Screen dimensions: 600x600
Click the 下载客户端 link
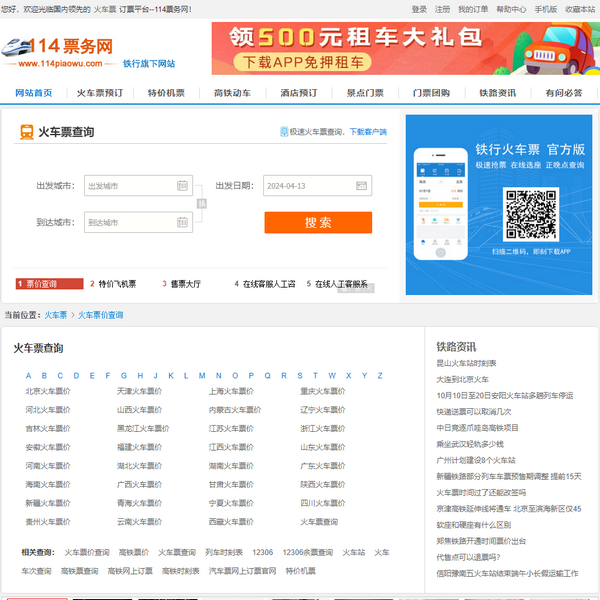(367, 132)
